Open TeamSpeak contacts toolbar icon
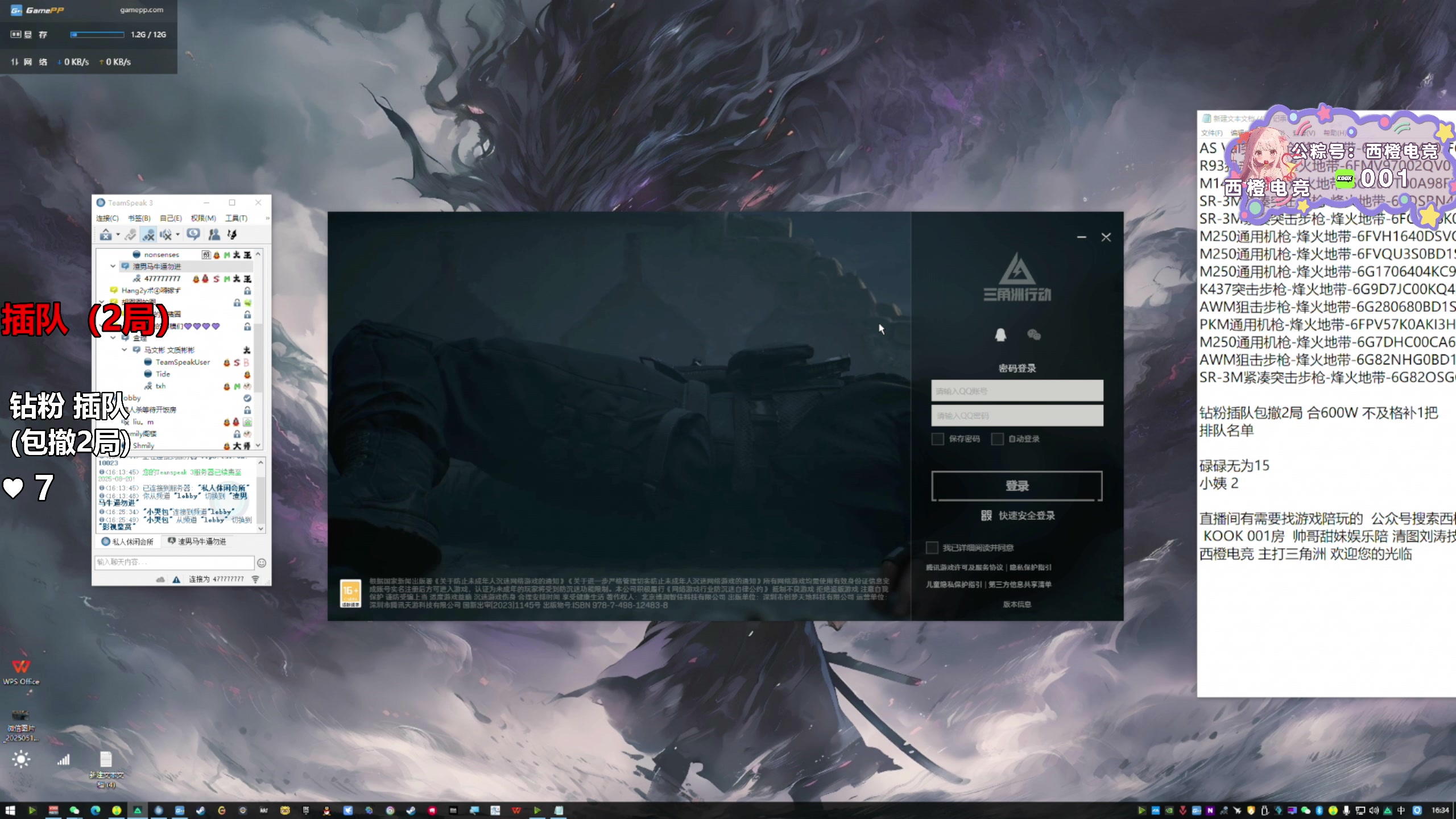 click(214, 234)
